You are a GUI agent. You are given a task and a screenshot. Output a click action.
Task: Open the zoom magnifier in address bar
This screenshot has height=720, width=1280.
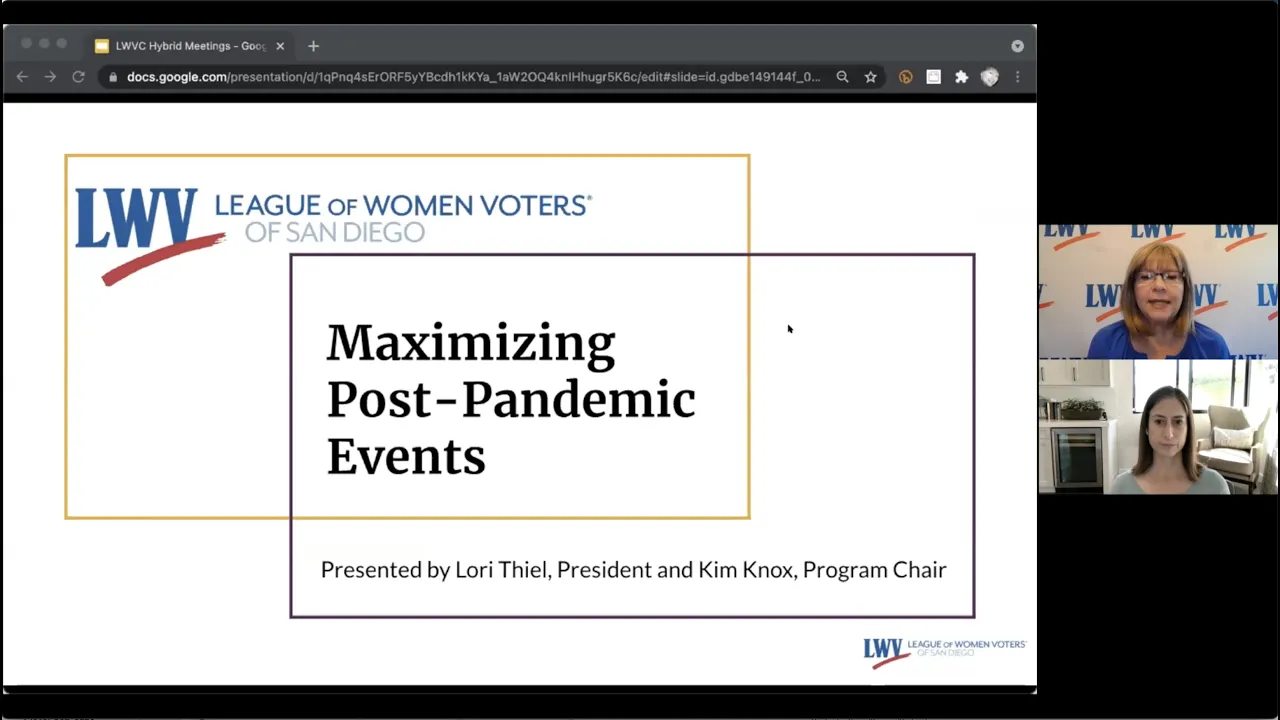[x=843, y=77]
